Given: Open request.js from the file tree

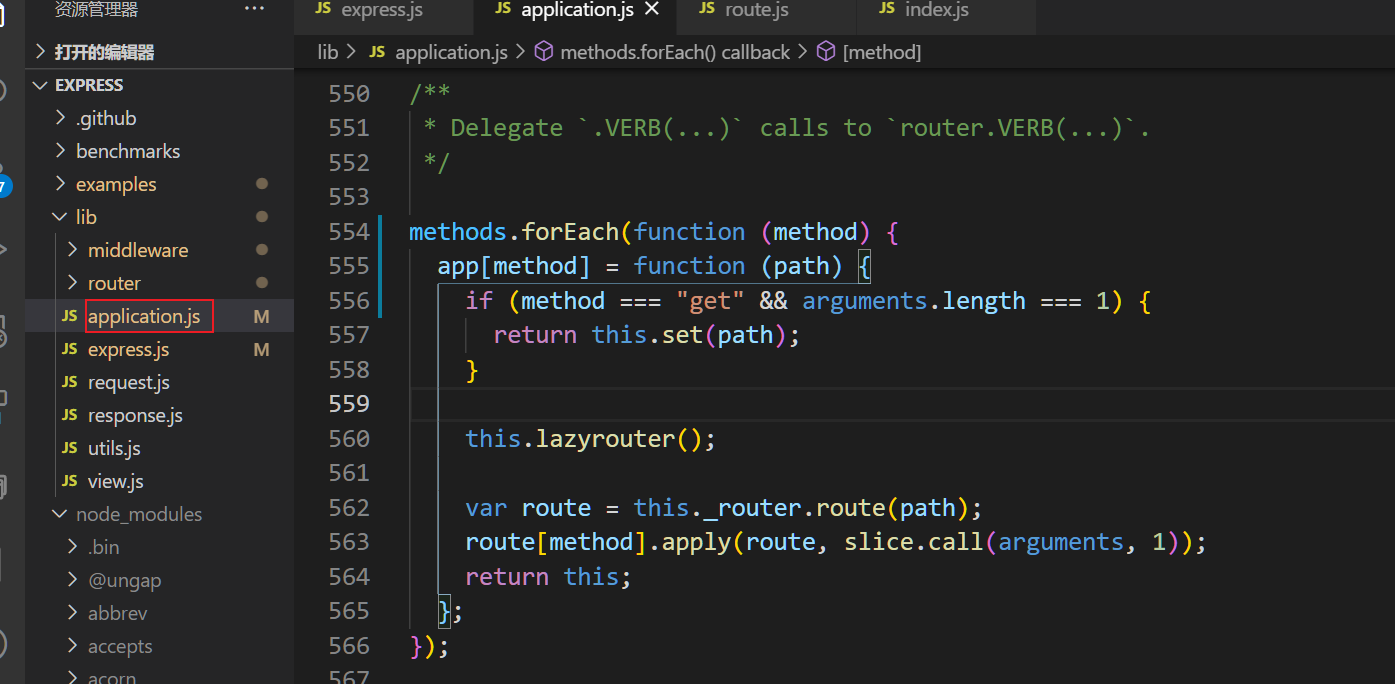Looking at the screenshot, I should point(128,382).
